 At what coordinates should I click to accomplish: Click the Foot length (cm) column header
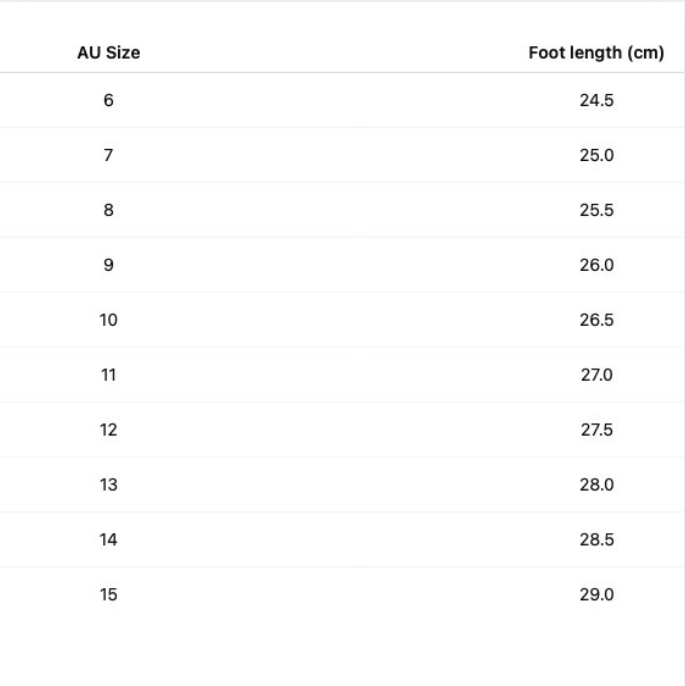(x=596, y=53)
